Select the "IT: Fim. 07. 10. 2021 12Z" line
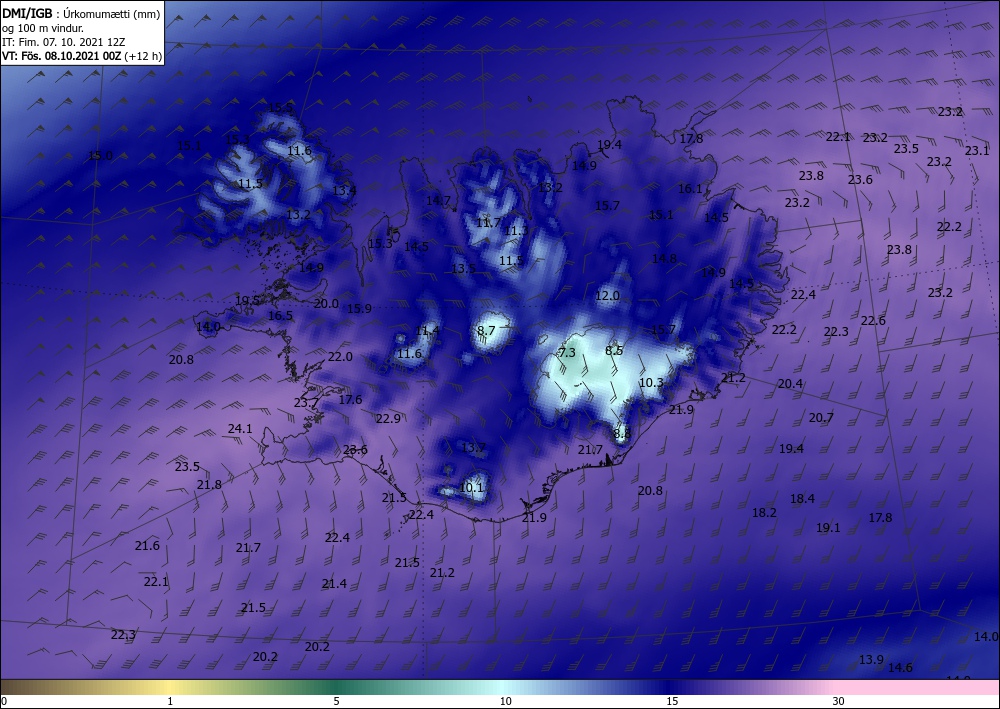Viewport: 1000px width, 709px height. pos(63,42)
